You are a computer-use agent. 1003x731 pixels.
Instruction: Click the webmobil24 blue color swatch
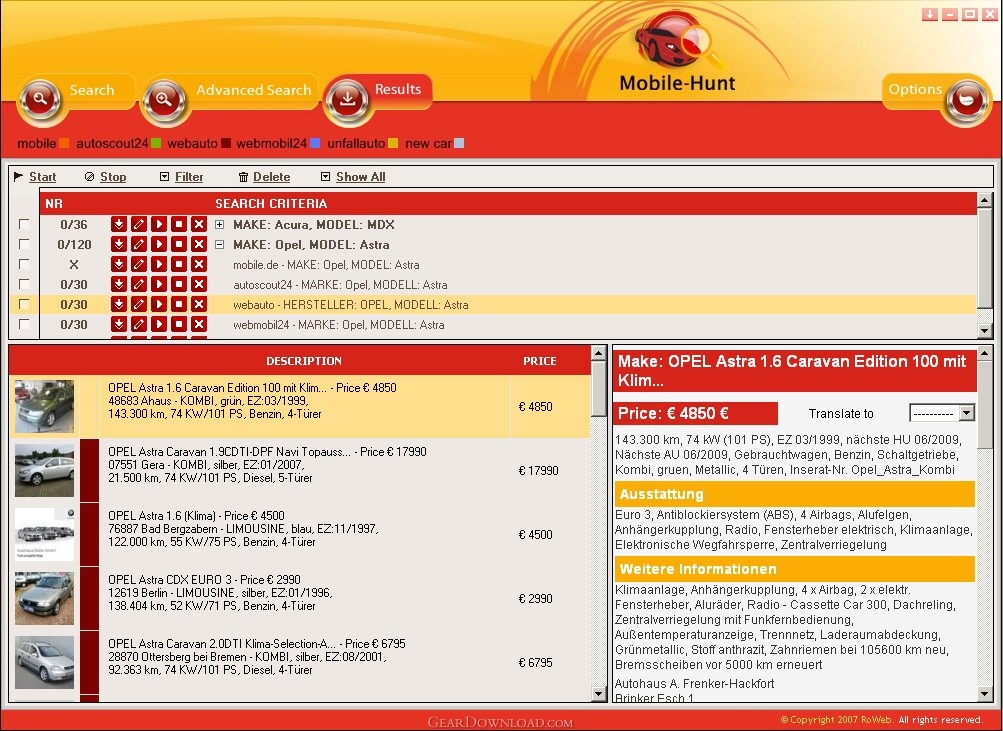coord(315,143)
